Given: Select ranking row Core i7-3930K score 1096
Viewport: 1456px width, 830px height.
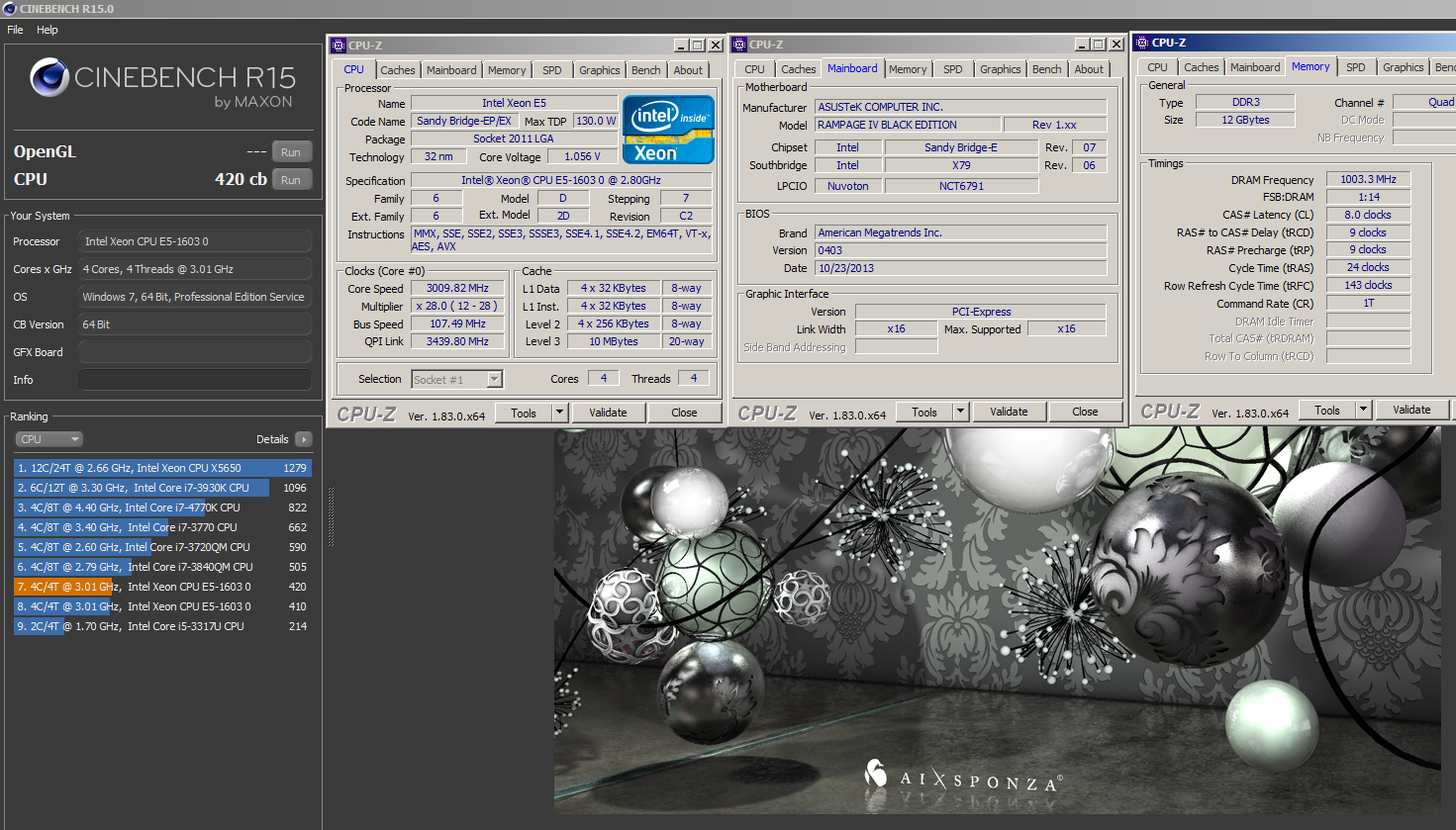Looking at the screenshot, I should [162, 488].
